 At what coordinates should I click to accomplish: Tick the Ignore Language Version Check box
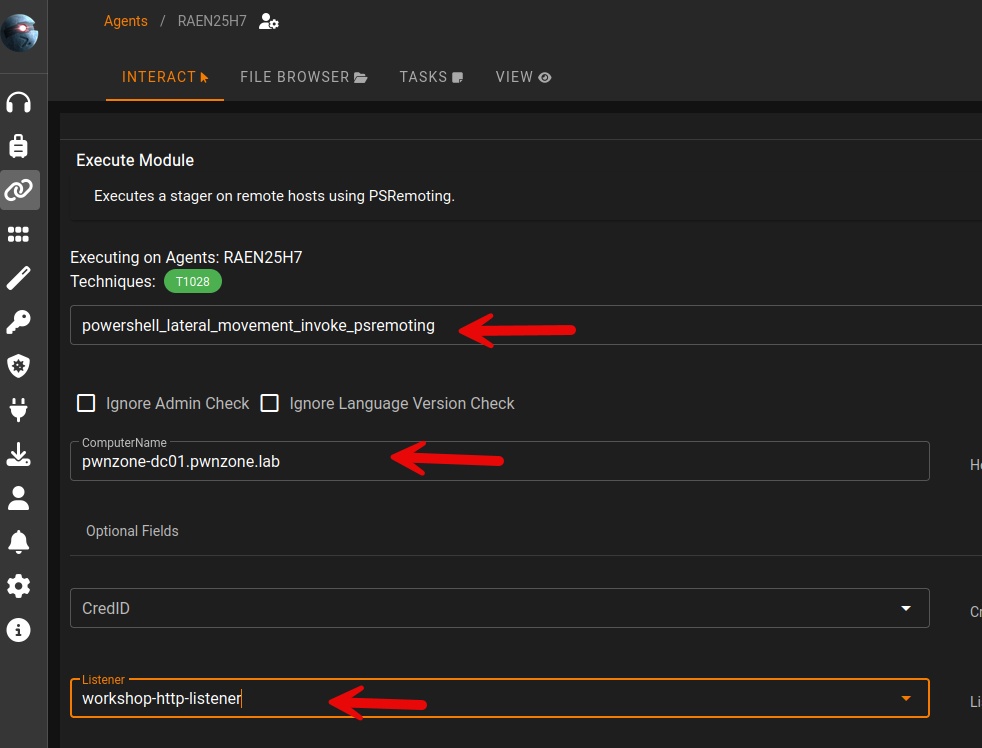[x=269, y=403]
